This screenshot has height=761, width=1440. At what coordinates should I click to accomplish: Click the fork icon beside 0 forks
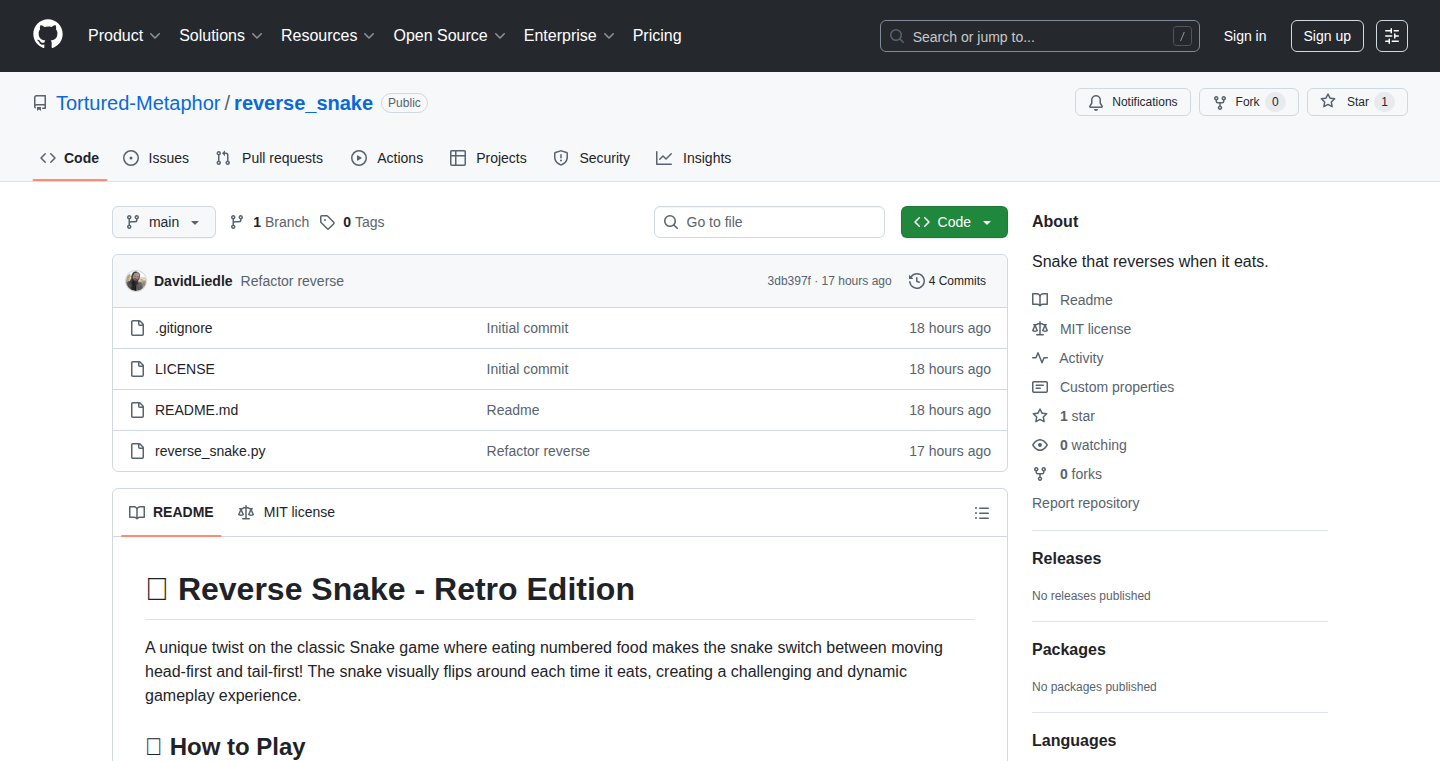(1040, 474)
